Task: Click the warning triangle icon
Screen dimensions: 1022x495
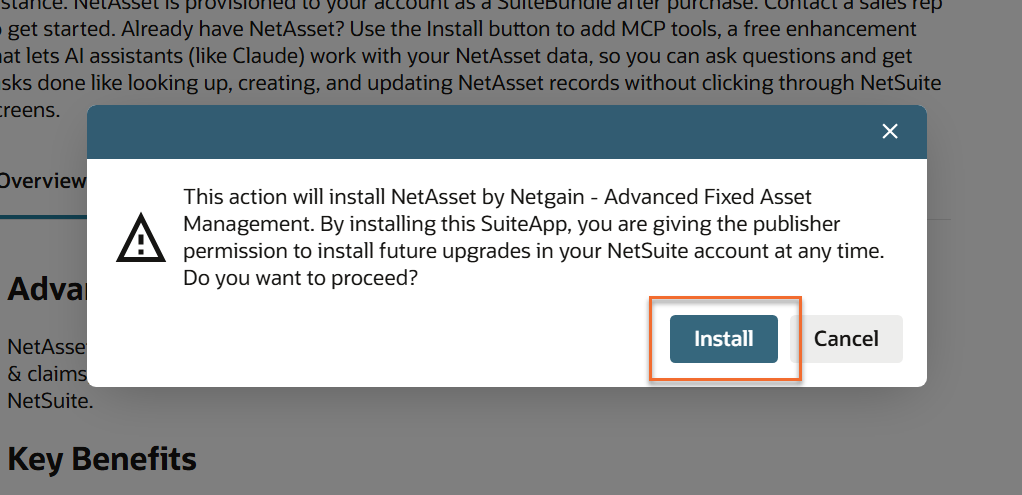Action: click(x=141, y=237)
